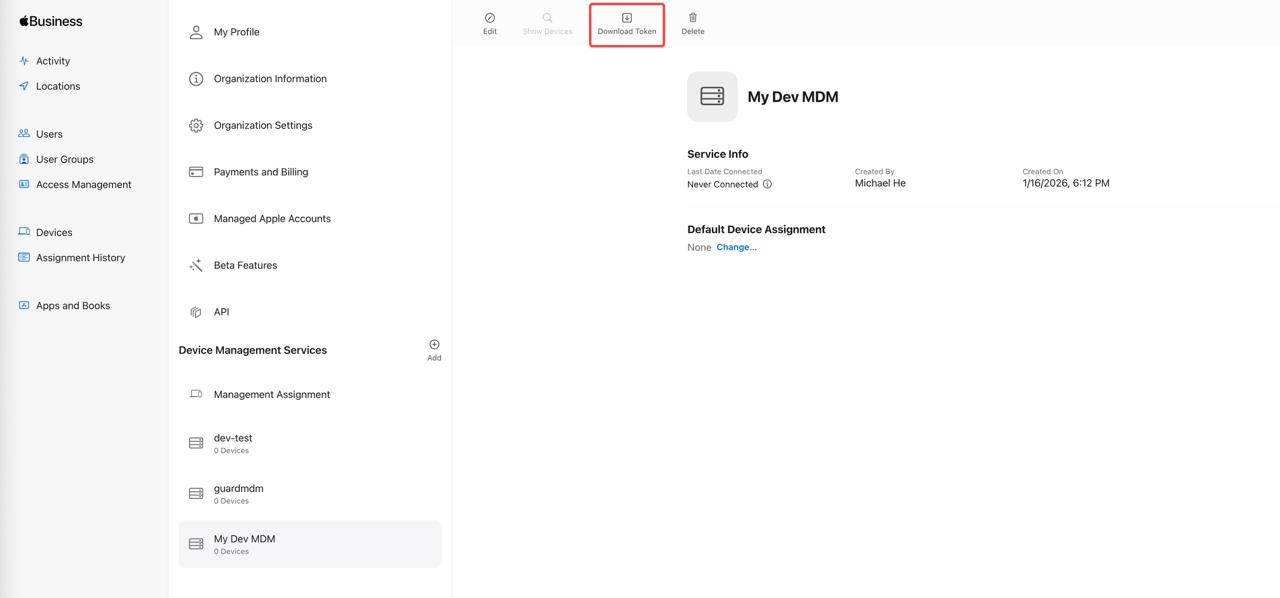Click the Apple Business logo
Viewport: 1280px width, 598px height.
[51, 21]
